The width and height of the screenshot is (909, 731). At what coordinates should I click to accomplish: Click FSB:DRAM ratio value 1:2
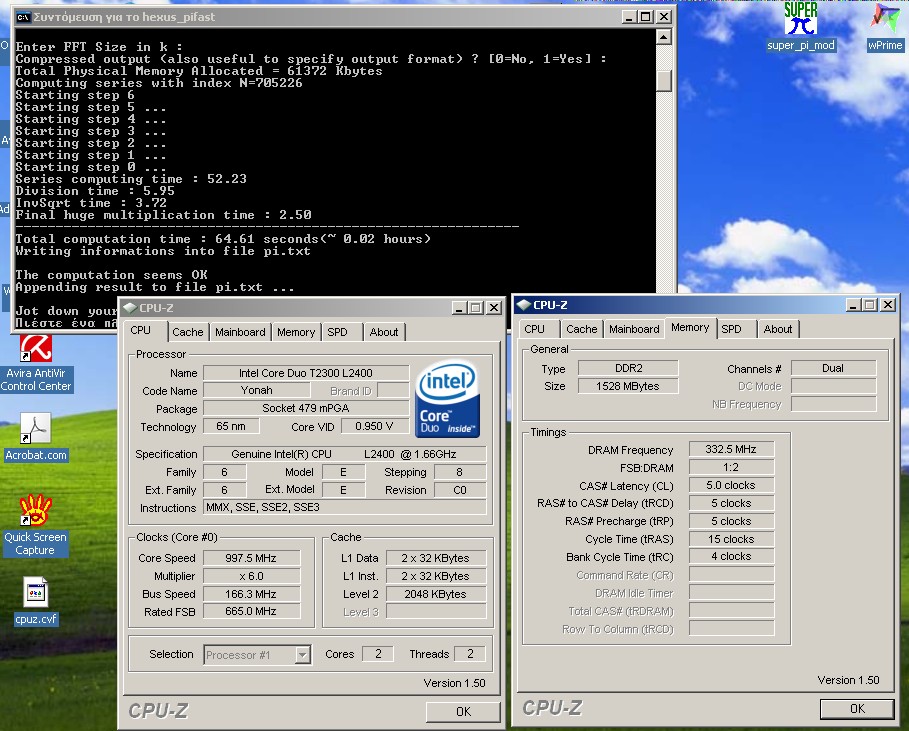click(731, 467)
